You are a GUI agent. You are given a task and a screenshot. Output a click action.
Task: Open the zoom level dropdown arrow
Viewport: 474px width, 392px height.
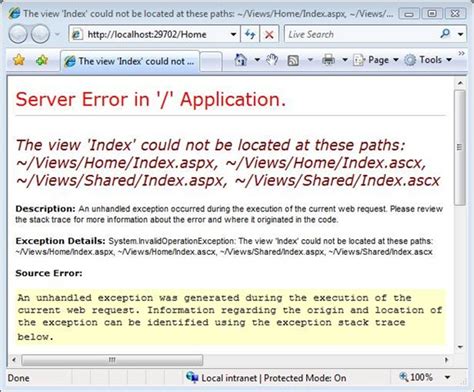tap(447, 377)
